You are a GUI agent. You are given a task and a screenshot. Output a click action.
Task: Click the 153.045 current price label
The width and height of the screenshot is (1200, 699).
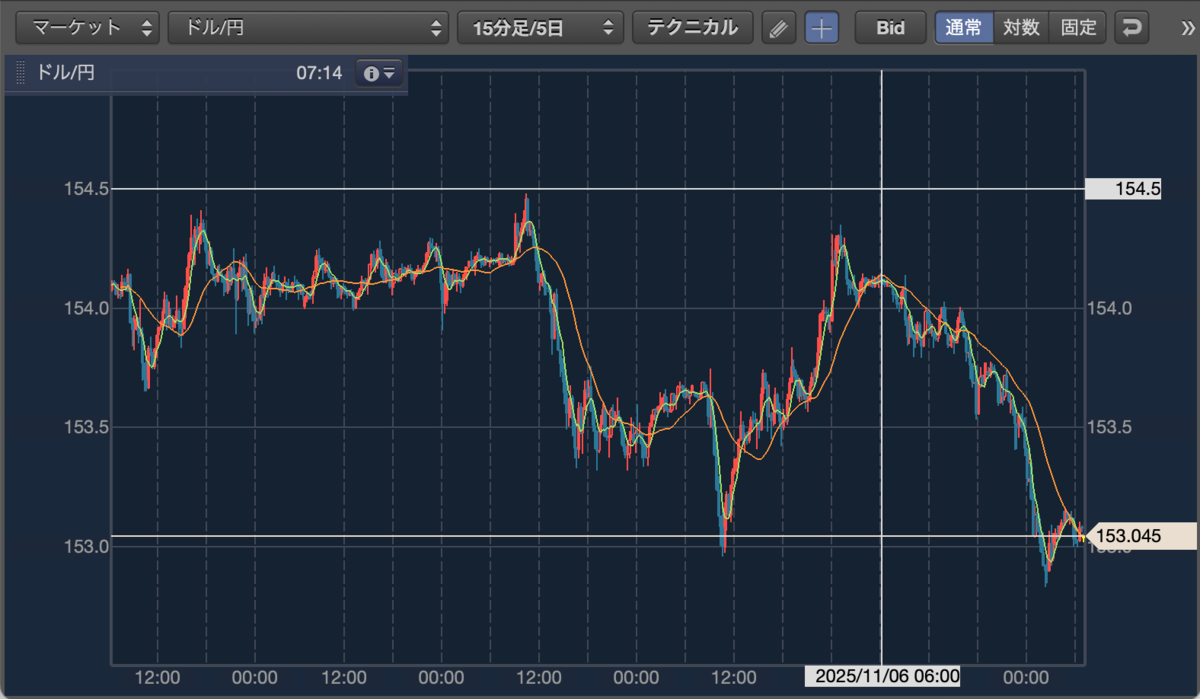(x=1141, y=536)
